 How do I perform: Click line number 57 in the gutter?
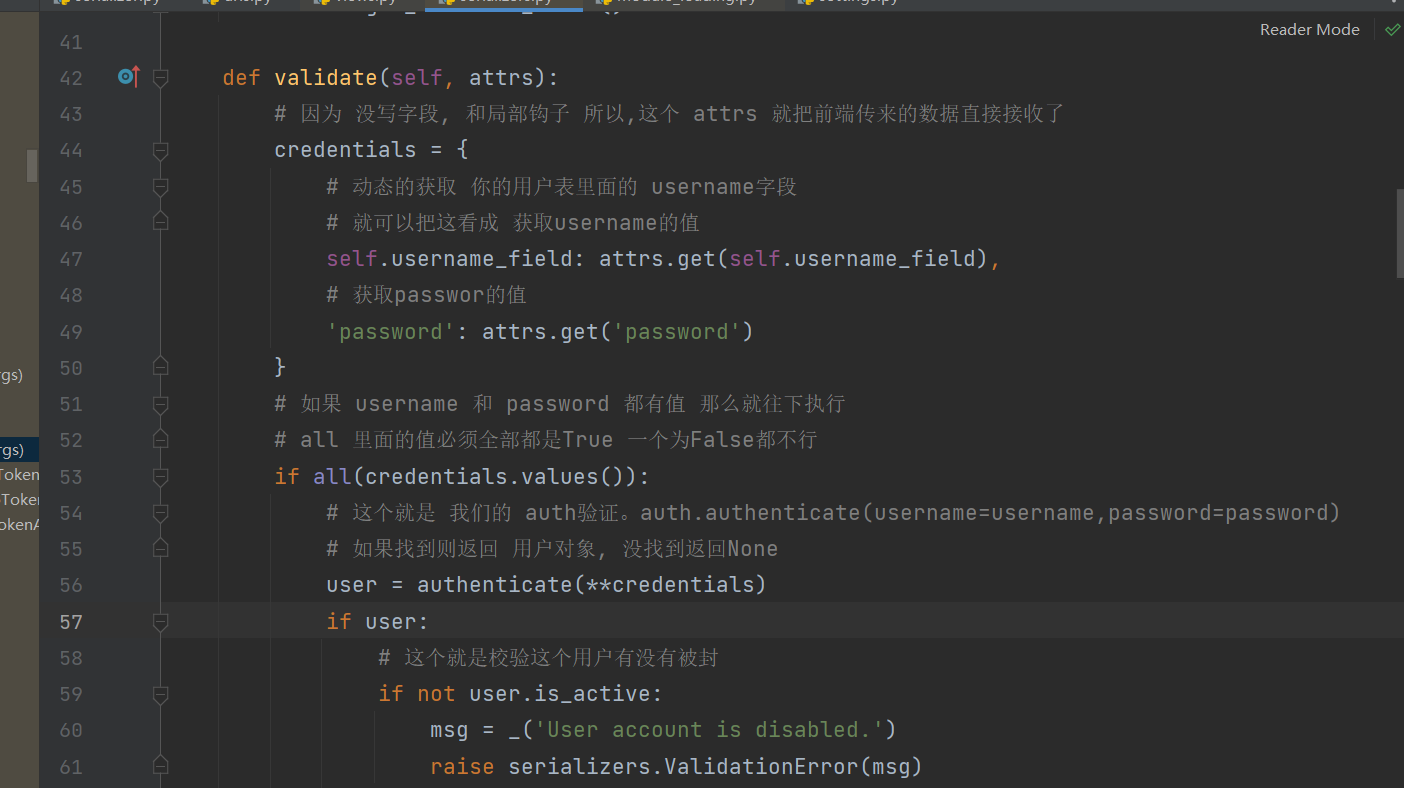(x=71, y=621)
